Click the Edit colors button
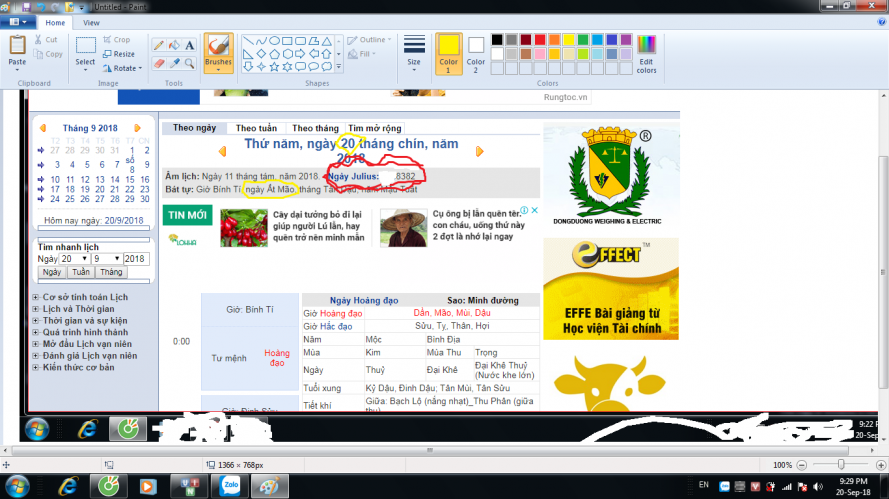Image resolution: width=889 pixels, height=499 pixels. 647,52
